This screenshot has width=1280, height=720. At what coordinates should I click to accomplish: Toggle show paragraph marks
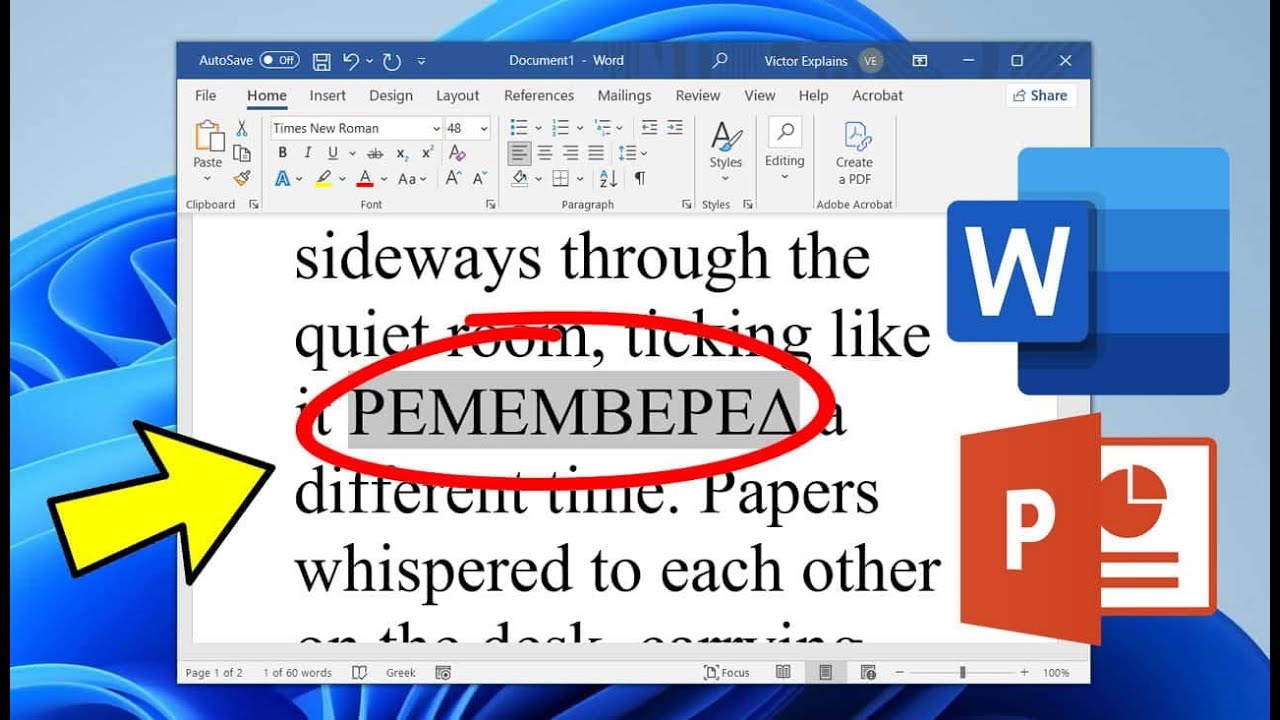639,179
